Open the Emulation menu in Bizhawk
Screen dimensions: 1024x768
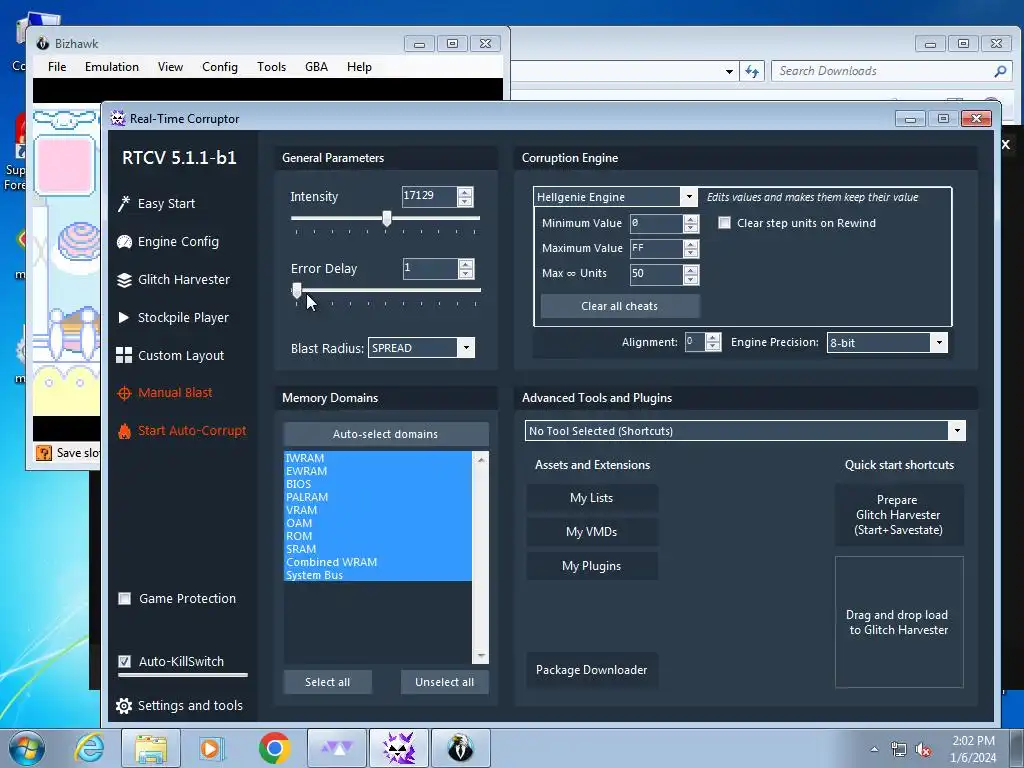(x=112, y=67)
